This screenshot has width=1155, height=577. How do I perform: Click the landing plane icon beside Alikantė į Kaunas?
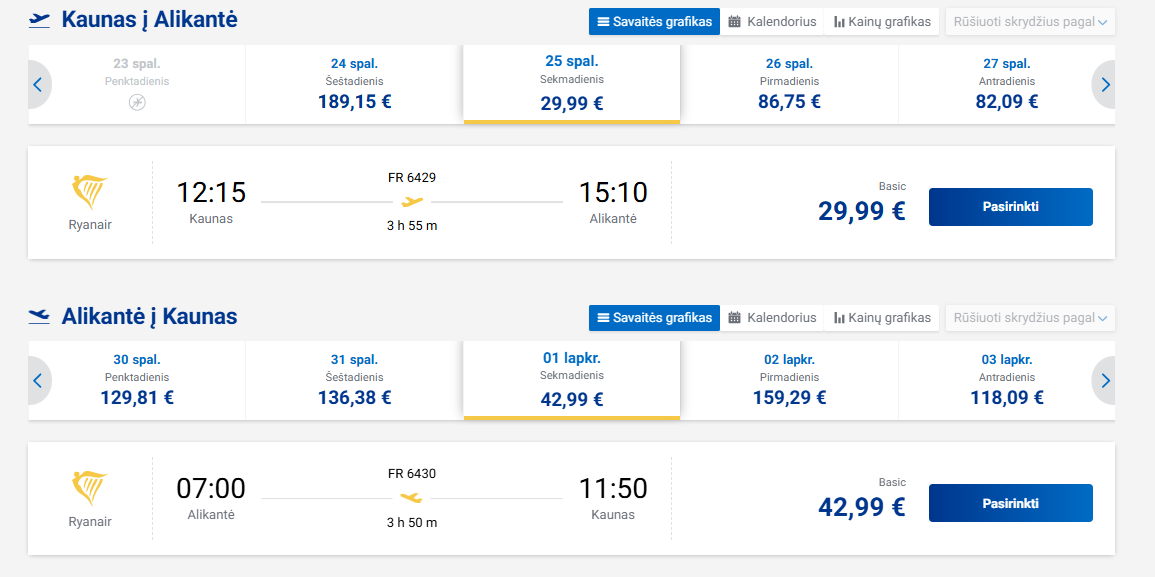coord(39,317)
